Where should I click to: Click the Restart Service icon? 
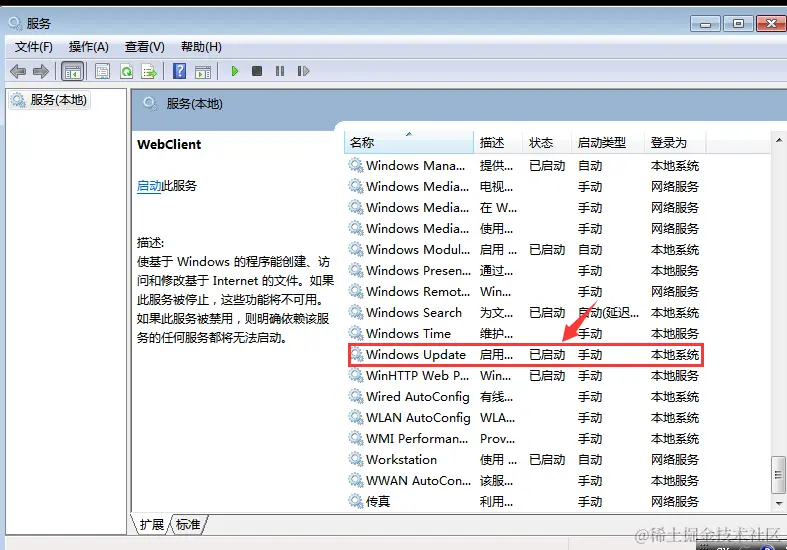coord(303,71)
